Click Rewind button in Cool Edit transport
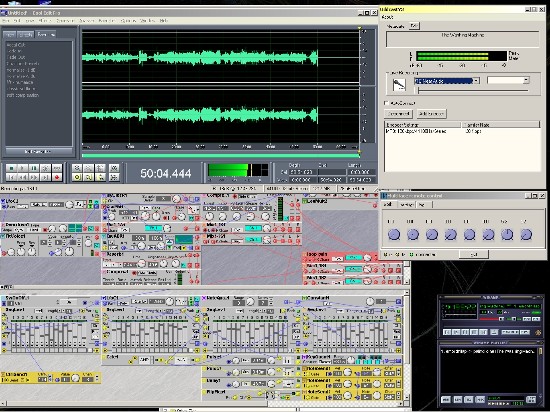This screenshot has height=412, width=550. coord(23,177)
